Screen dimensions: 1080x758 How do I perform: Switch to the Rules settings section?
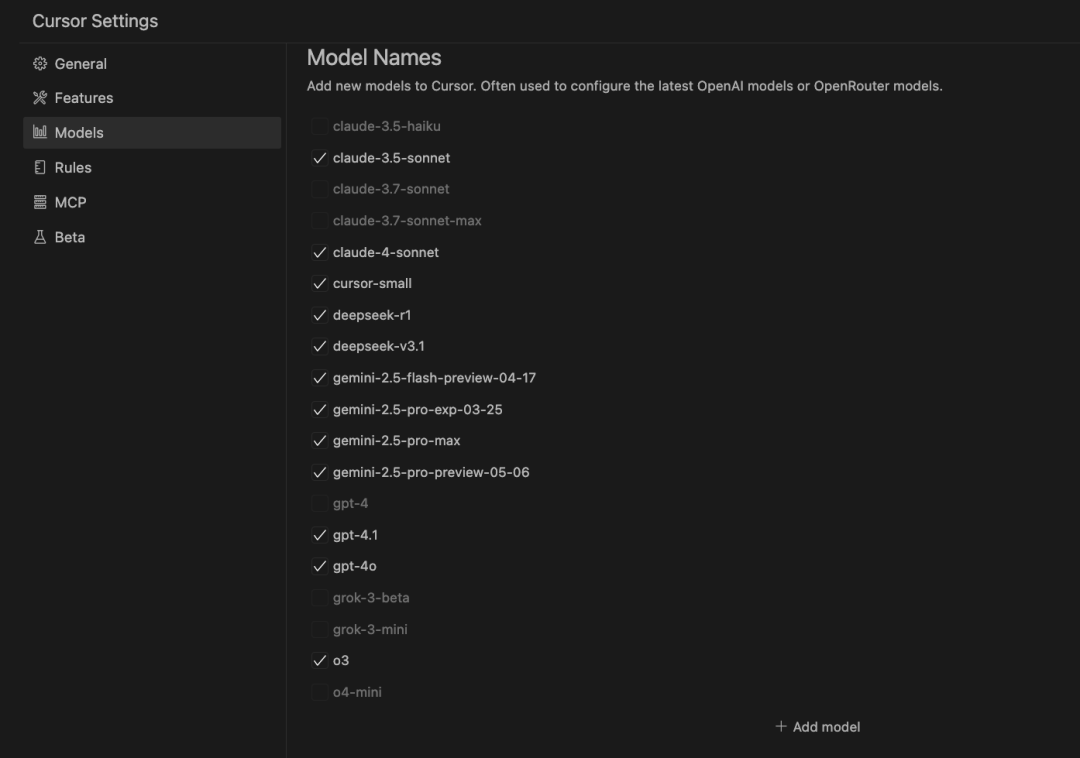click(75, 167)
